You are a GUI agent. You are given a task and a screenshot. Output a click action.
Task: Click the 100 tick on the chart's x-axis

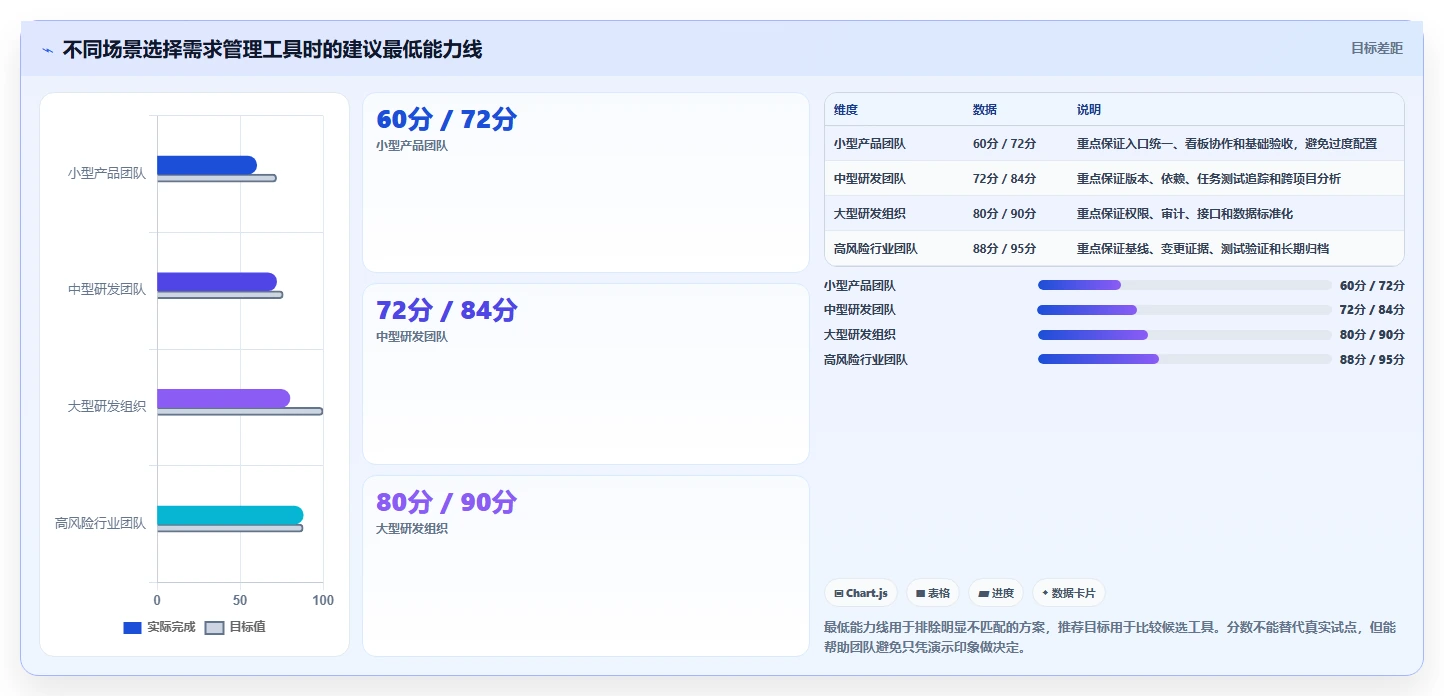coord(323,600)
